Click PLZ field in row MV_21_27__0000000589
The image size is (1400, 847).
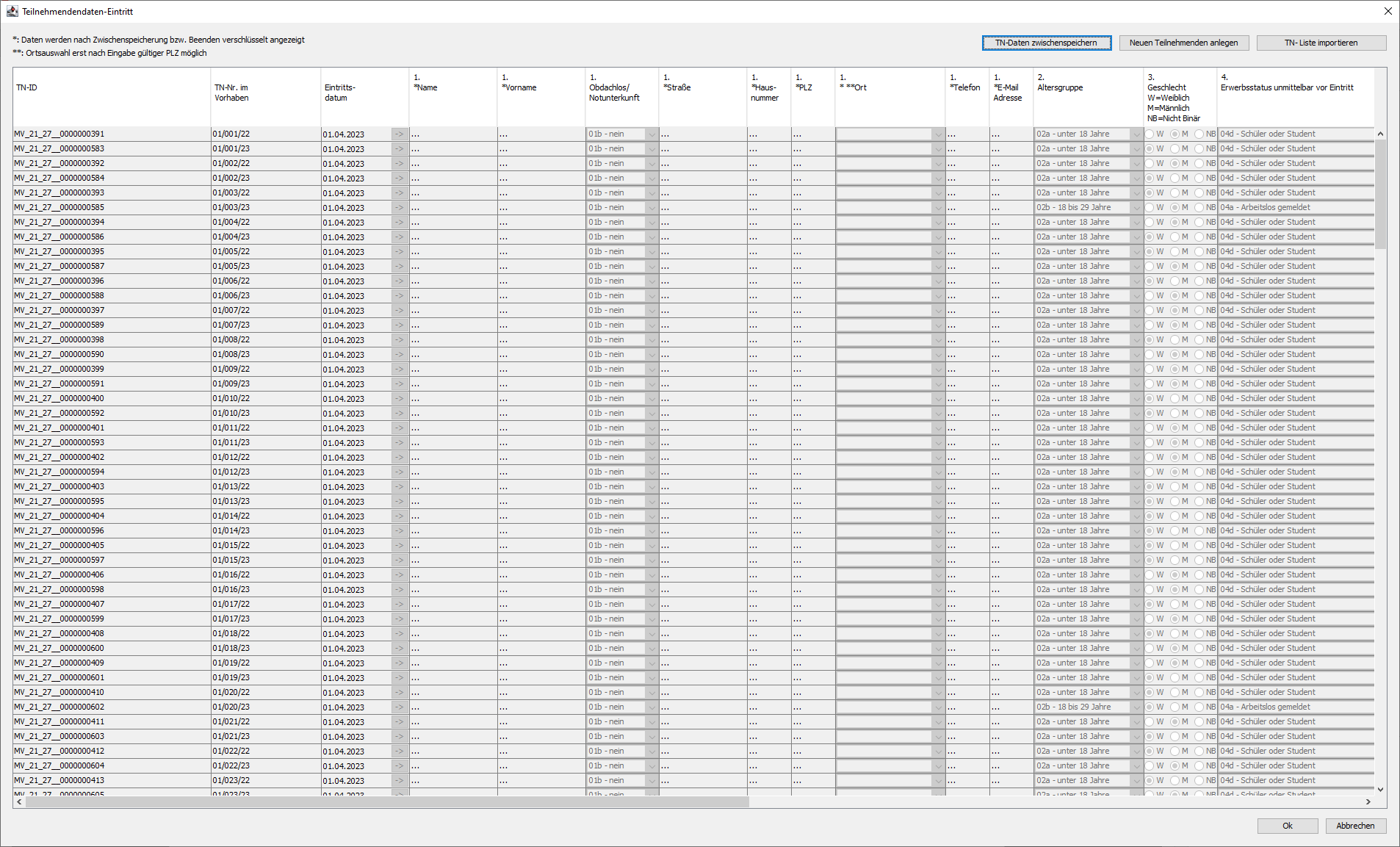(x=813, y=325)
